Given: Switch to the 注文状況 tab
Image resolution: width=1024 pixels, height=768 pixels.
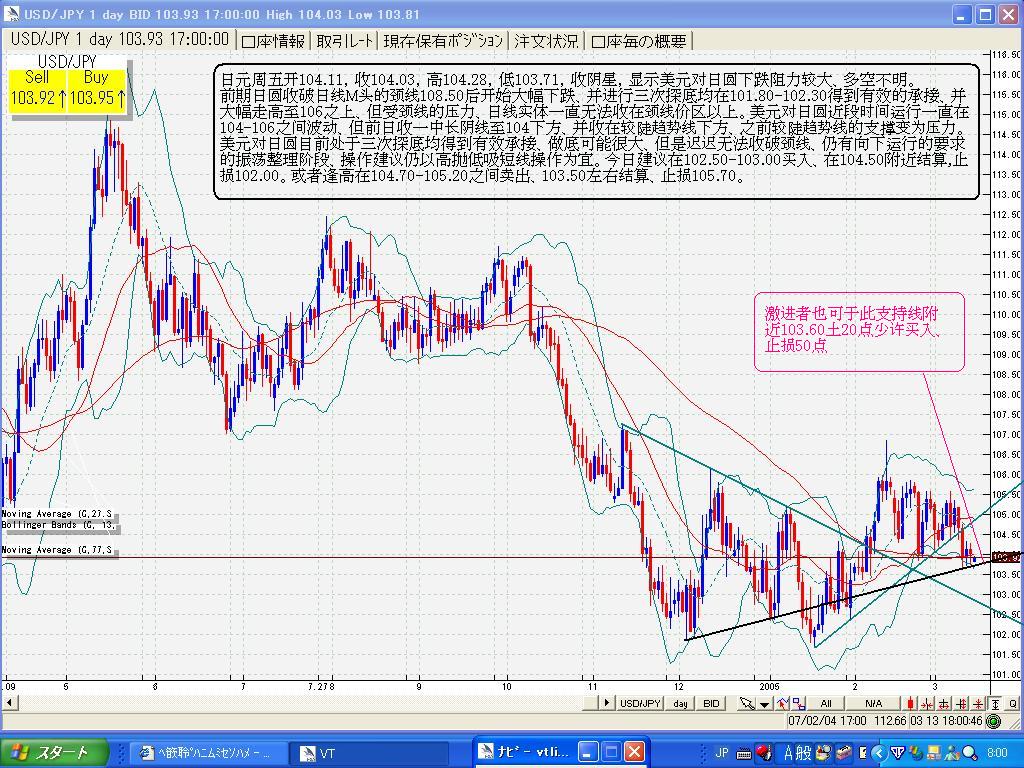Looking at the screenshot, I should (546, 41).
